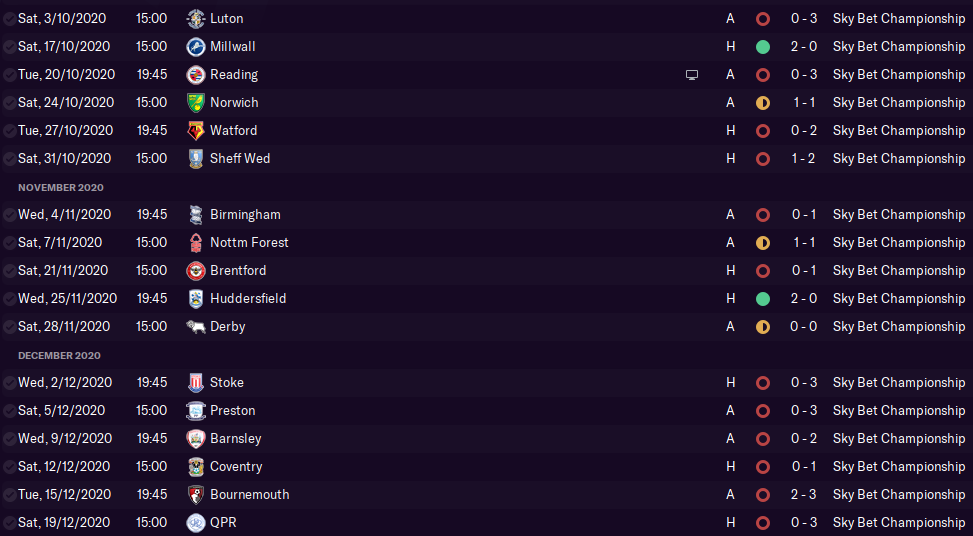The width and height of the screenshot is (973, 536).
Task: Toggle the tick circle beside Sat, 3/10/2020
Action: 9,19
